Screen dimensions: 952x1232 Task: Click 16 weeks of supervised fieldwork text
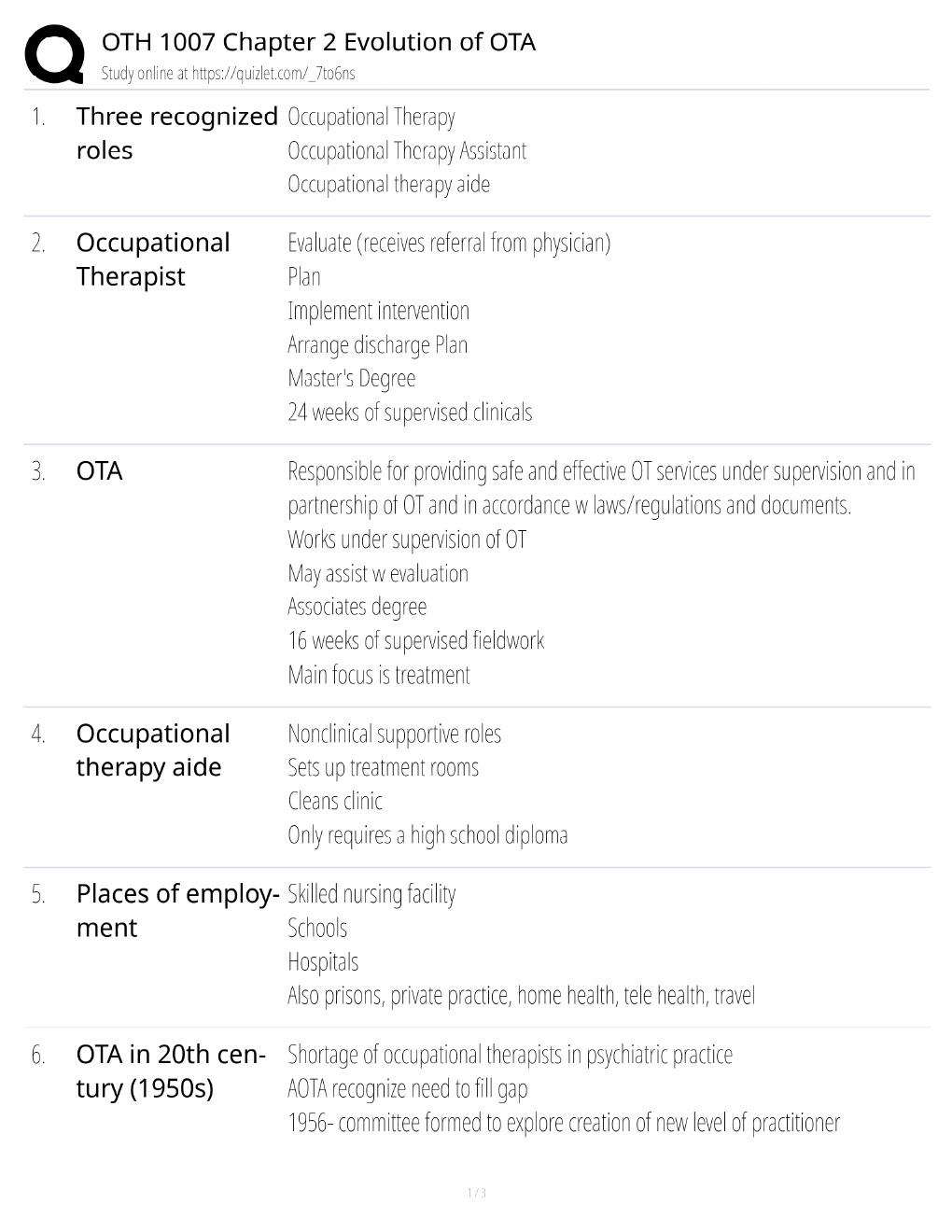[x=416, y=641]
